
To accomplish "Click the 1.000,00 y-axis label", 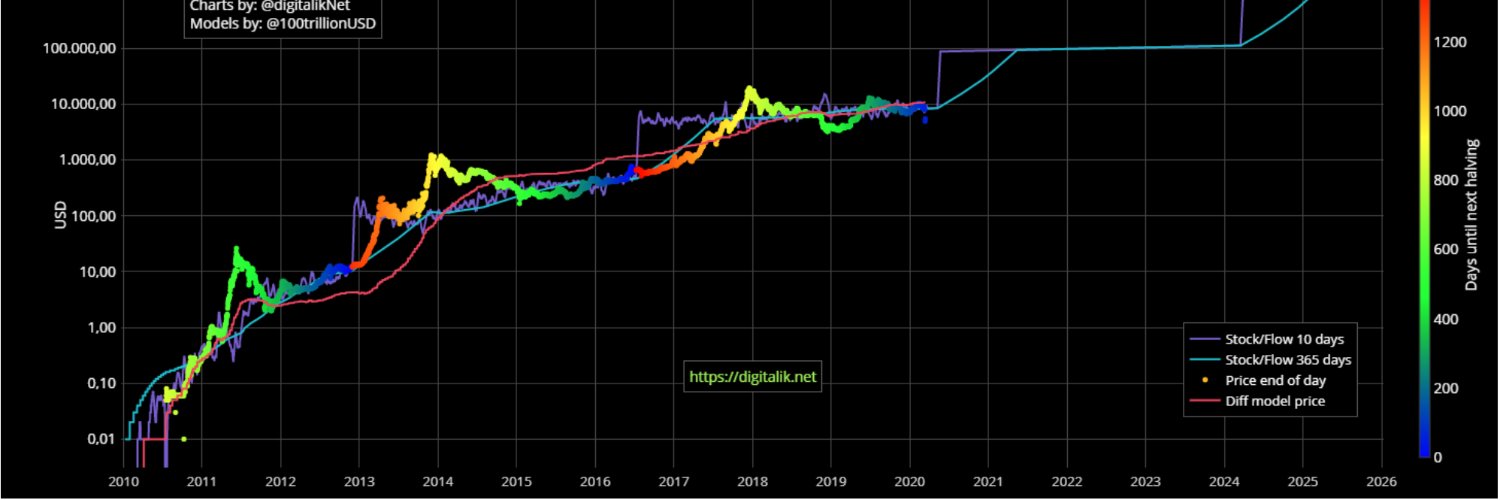I will tap(88, 160).
